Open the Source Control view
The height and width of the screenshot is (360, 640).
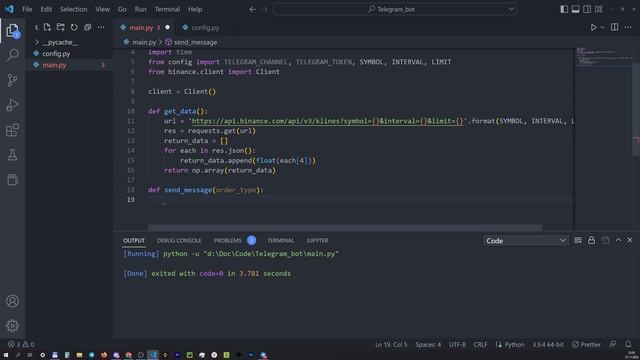pos(13,80)
